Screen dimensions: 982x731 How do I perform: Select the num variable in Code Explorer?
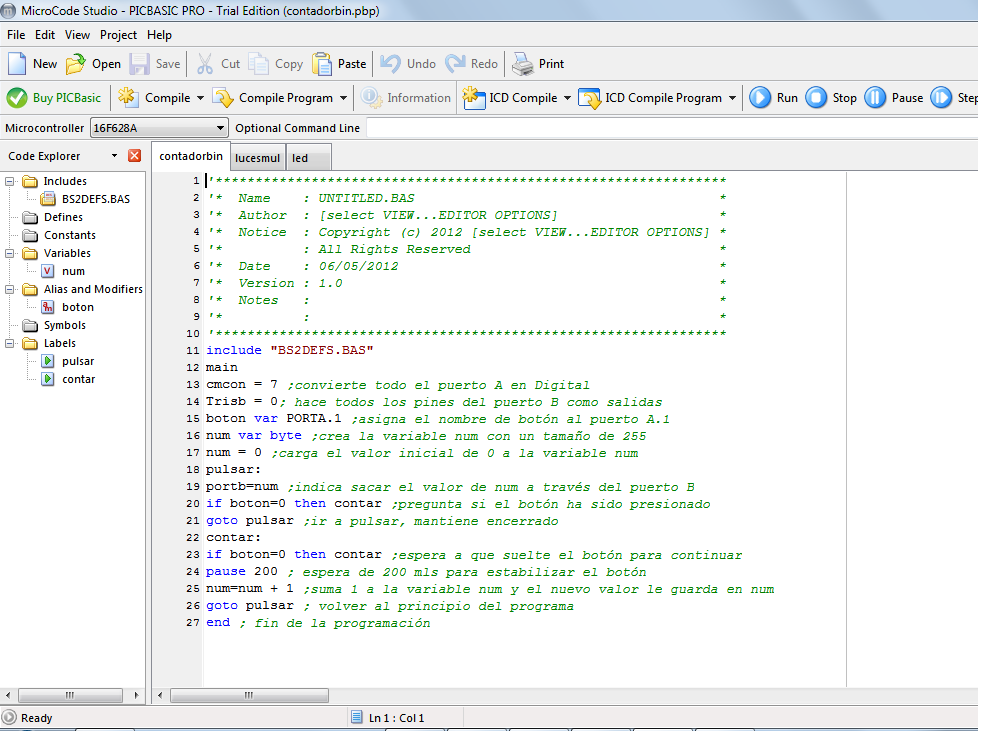pos(73,271)
